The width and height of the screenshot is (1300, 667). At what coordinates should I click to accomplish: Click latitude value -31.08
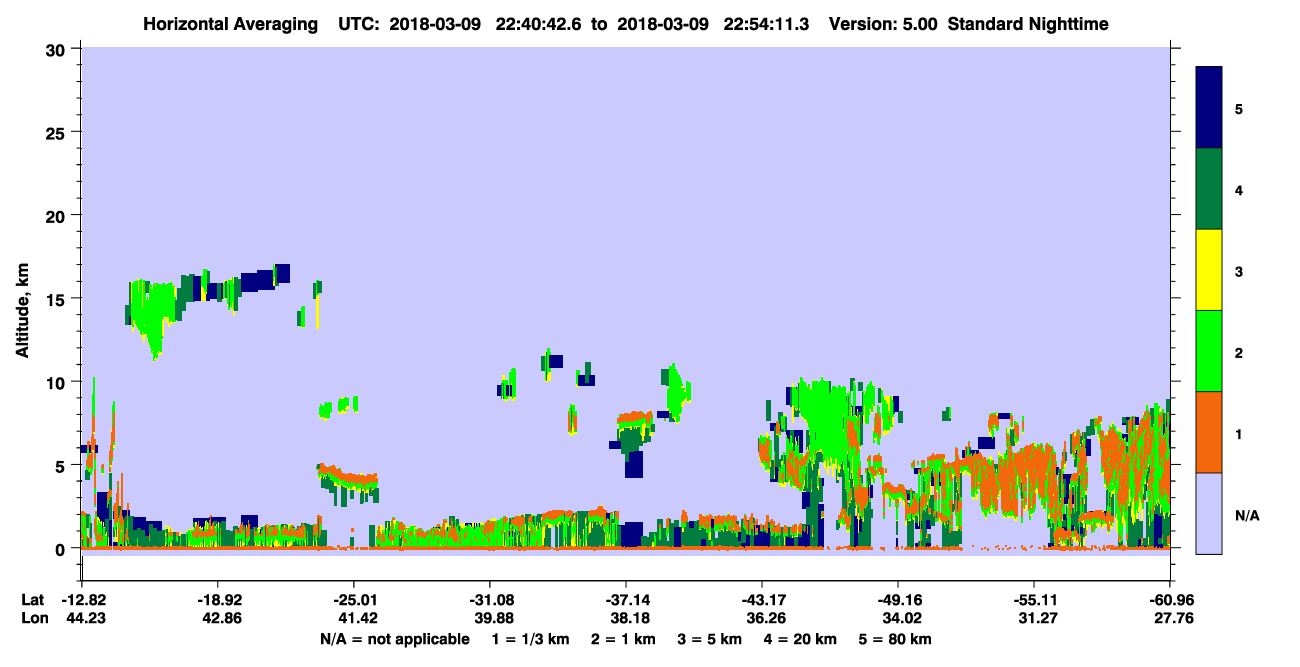[x=490, y=600]
